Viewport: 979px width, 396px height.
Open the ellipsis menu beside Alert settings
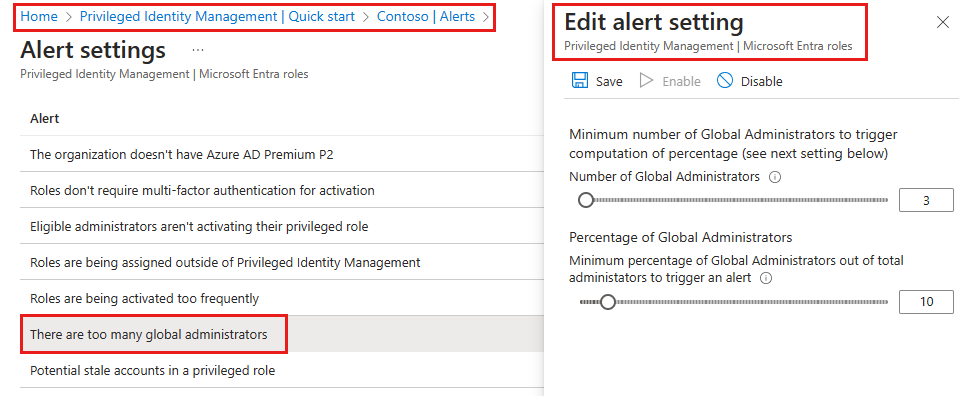(x=198, y=49)
